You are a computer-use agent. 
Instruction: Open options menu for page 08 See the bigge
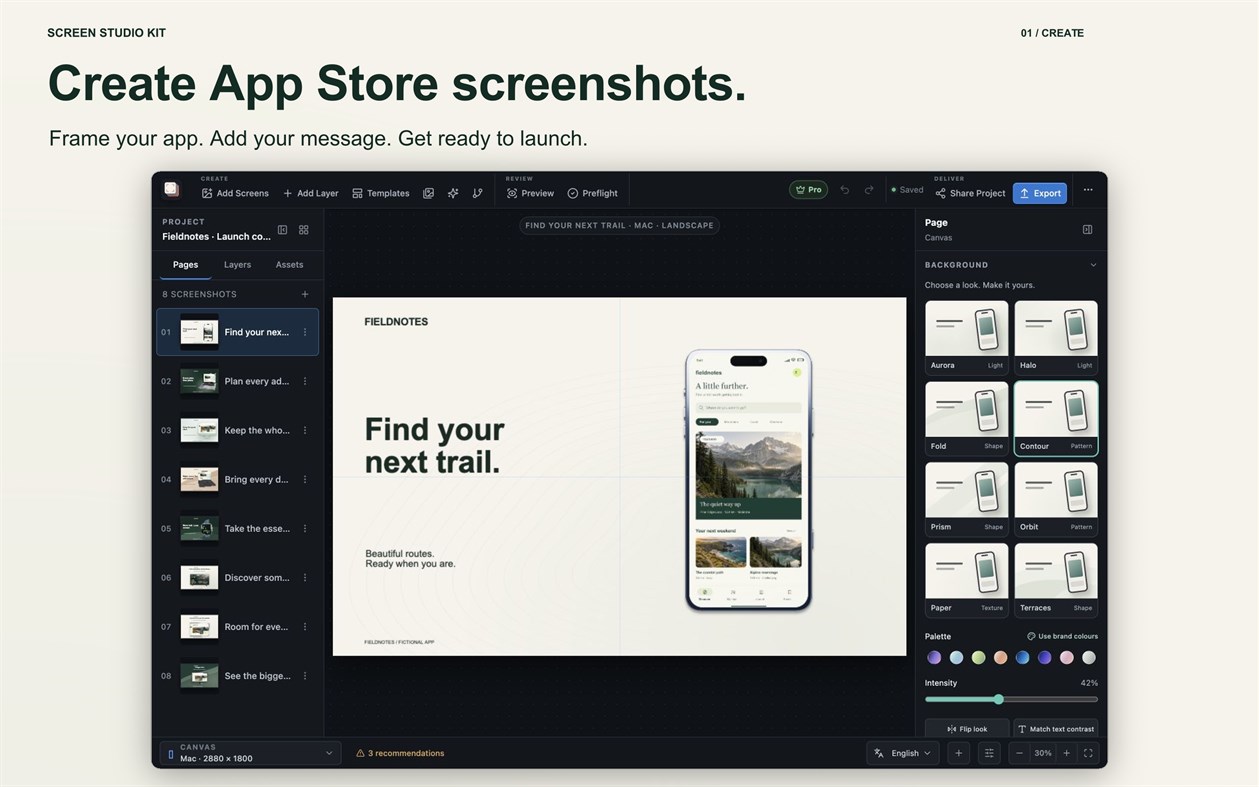(x=305, y=676)
